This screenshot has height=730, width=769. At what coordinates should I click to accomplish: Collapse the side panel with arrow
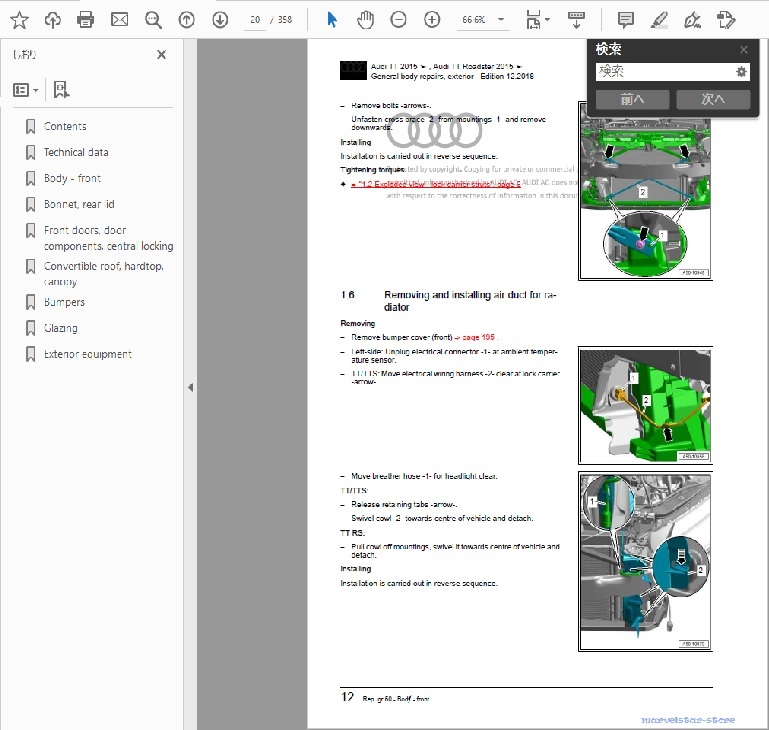click(x=190, y=388)
